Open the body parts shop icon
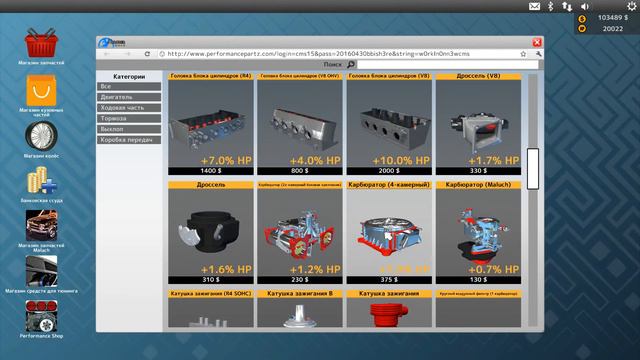 click(41, 90)
